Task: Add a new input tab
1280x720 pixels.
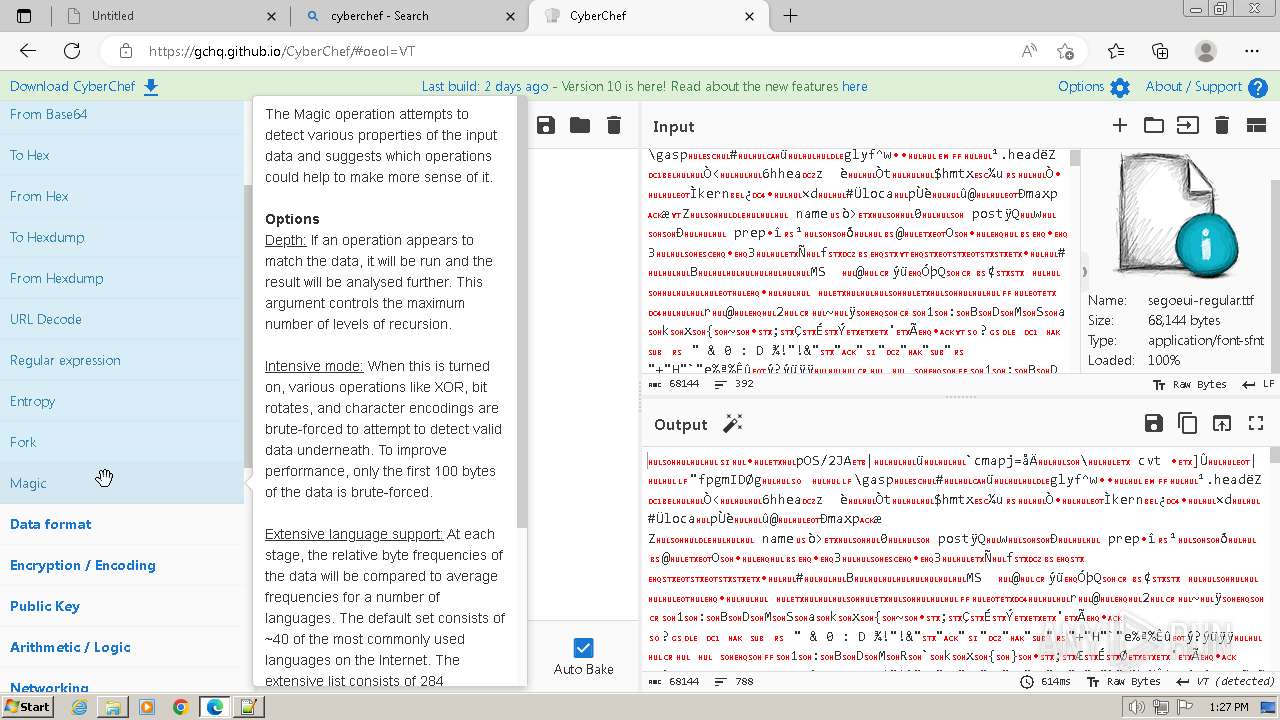Action: click(x=1120, y=125)
